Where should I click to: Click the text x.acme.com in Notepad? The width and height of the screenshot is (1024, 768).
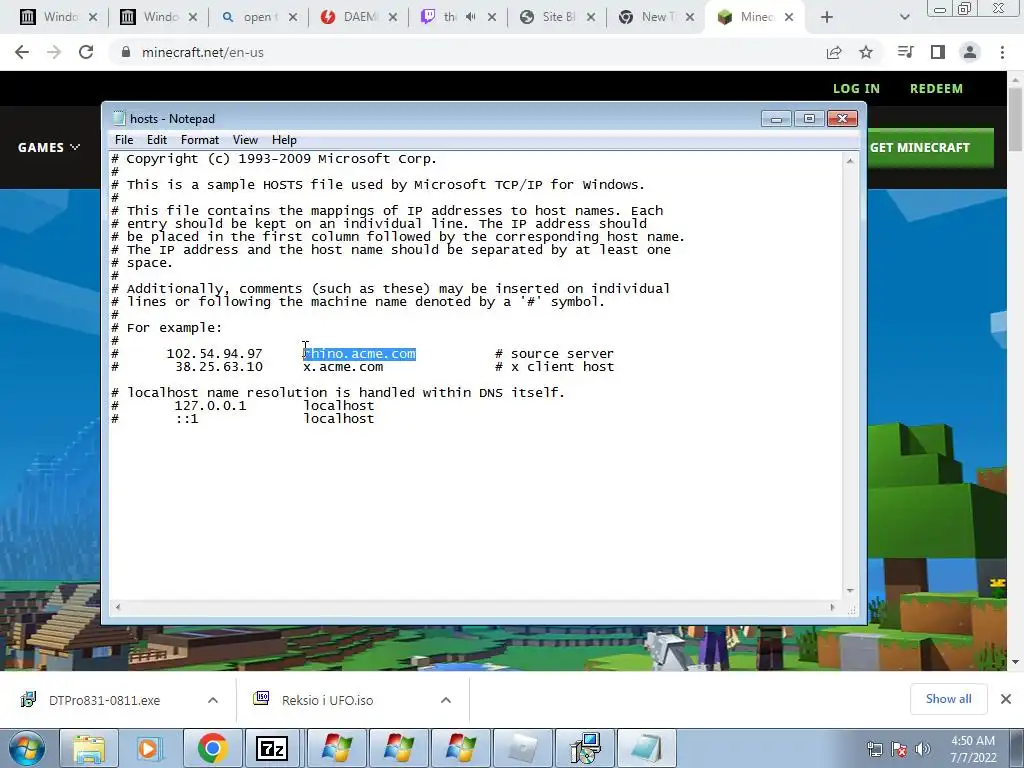tap(343, 366)
